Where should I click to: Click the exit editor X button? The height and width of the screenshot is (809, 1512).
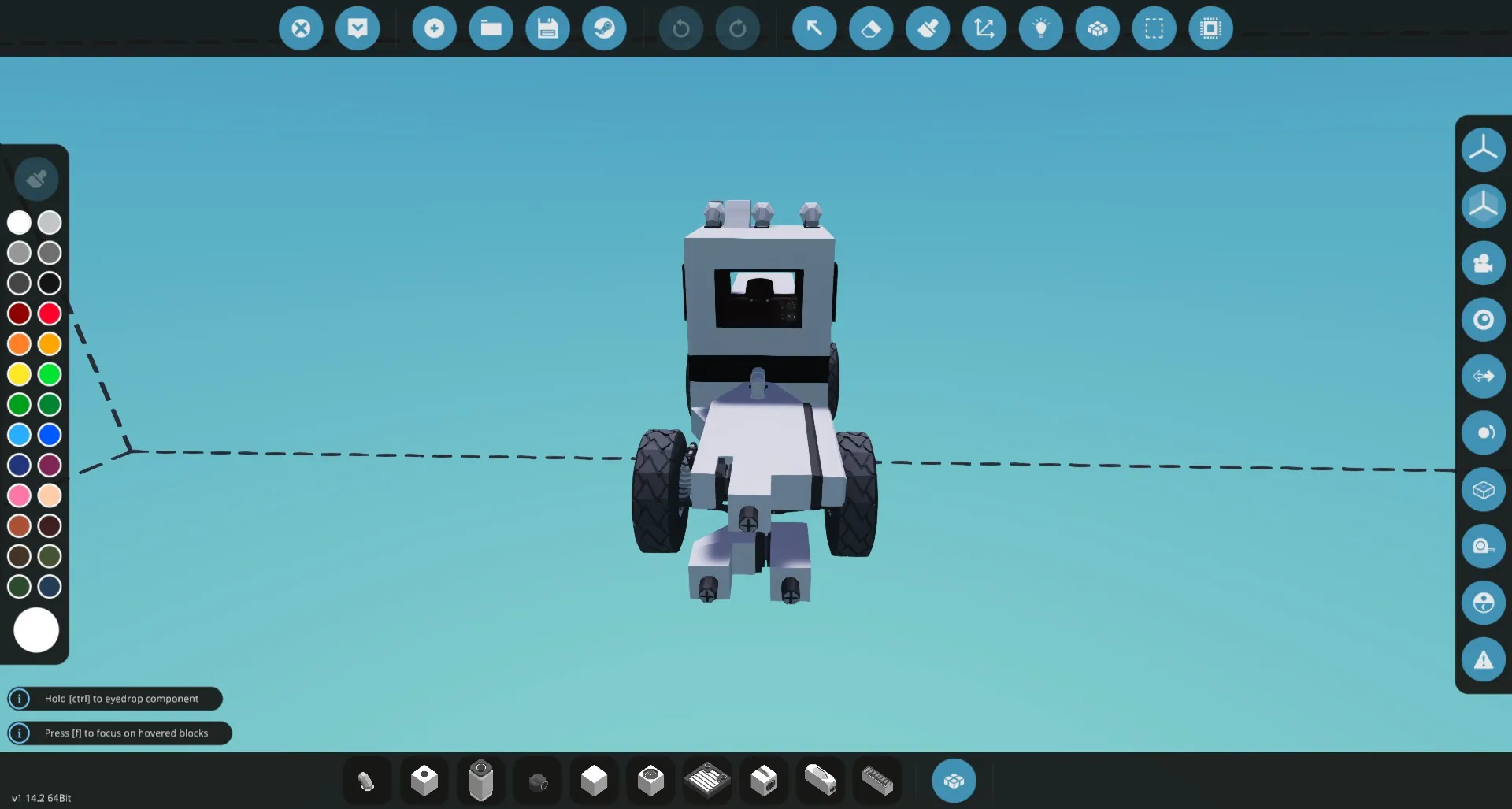point(301,29)
